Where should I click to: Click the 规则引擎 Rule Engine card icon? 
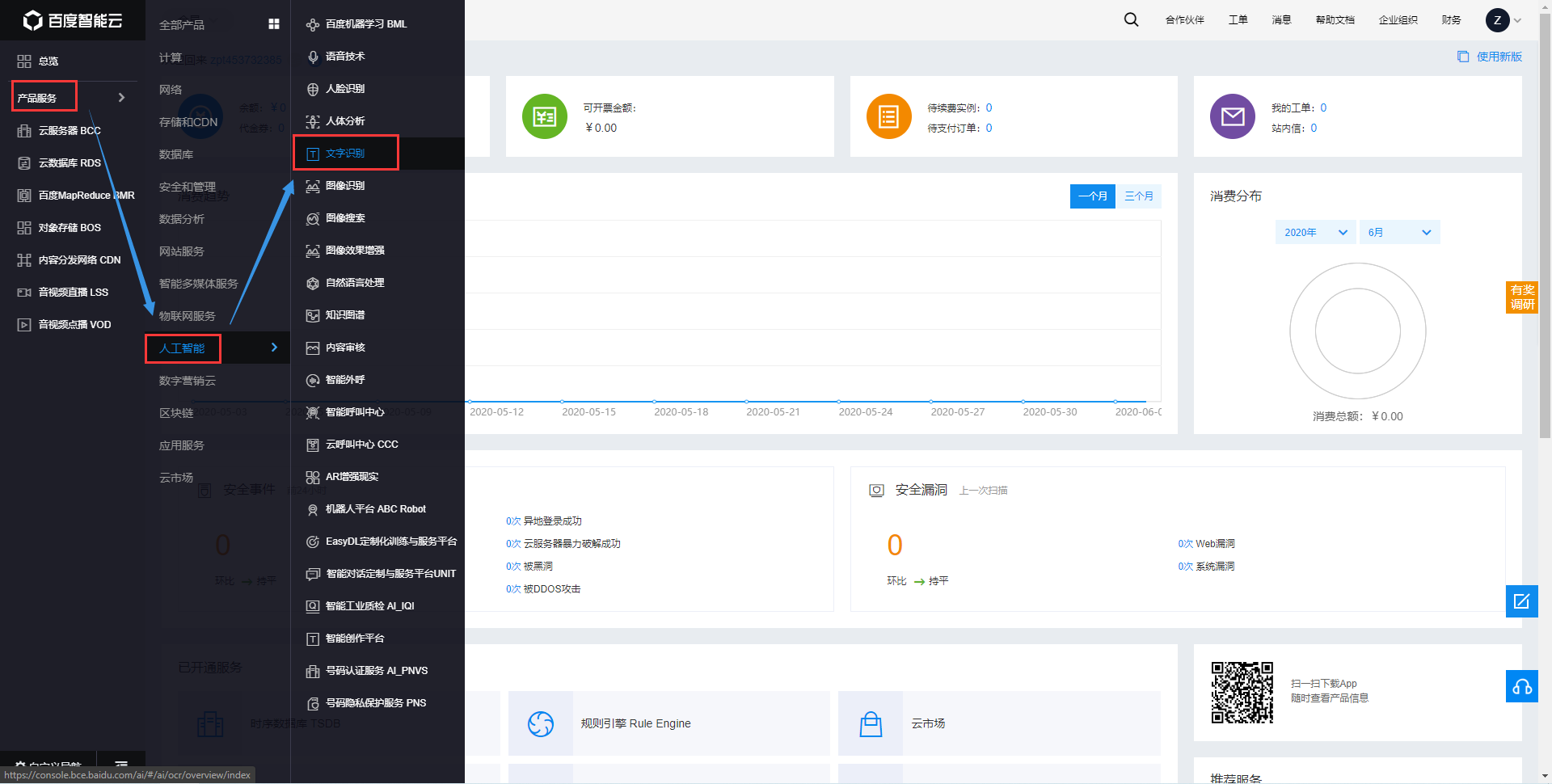coord(541,723)
